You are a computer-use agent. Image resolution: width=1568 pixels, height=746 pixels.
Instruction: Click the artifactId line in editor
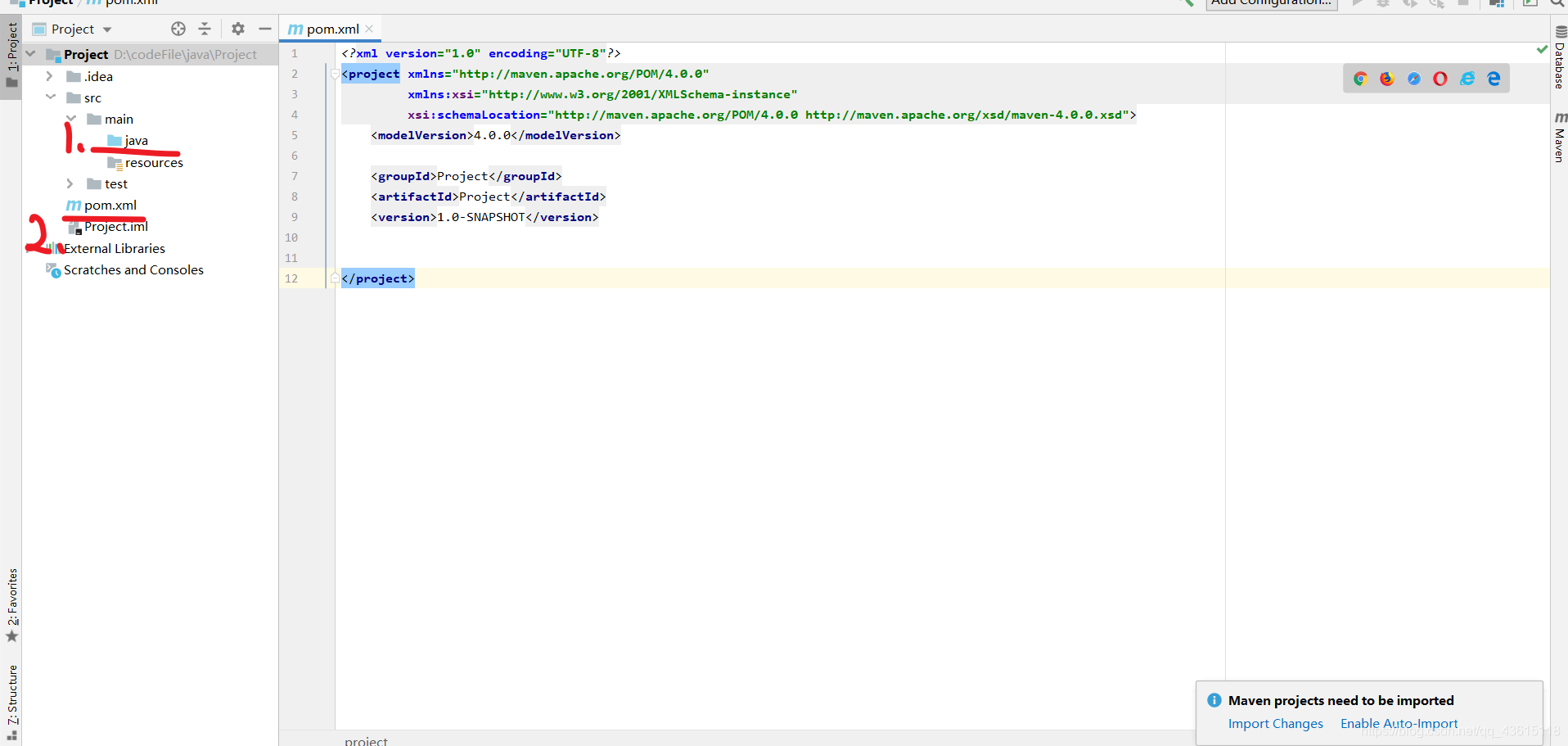click(489, 197)
